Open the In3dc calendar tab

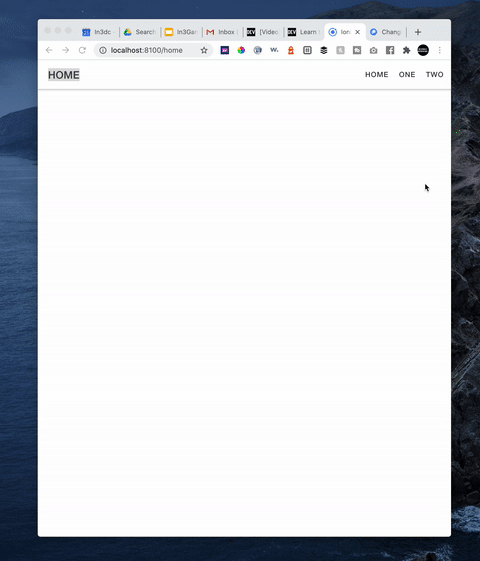[98, 32]
